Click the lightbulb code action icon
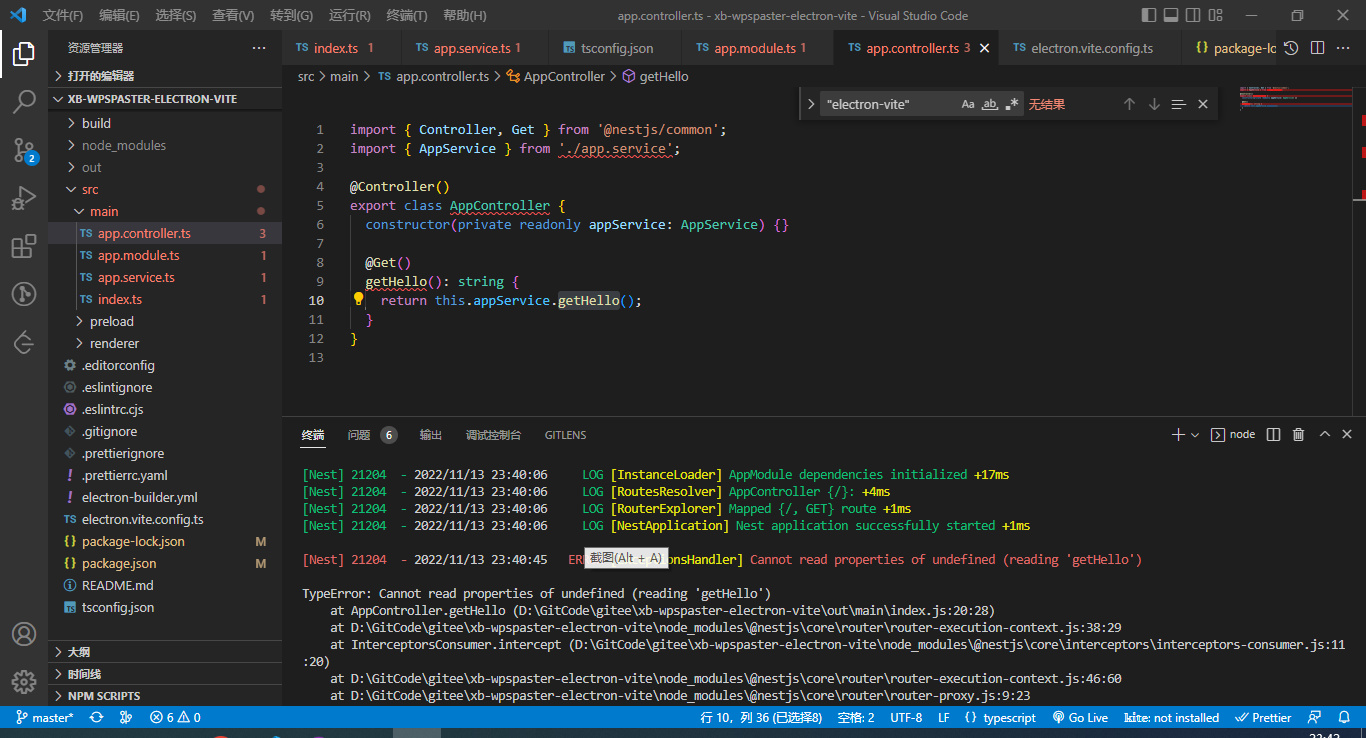1366x738 pixels. [358, 299]
